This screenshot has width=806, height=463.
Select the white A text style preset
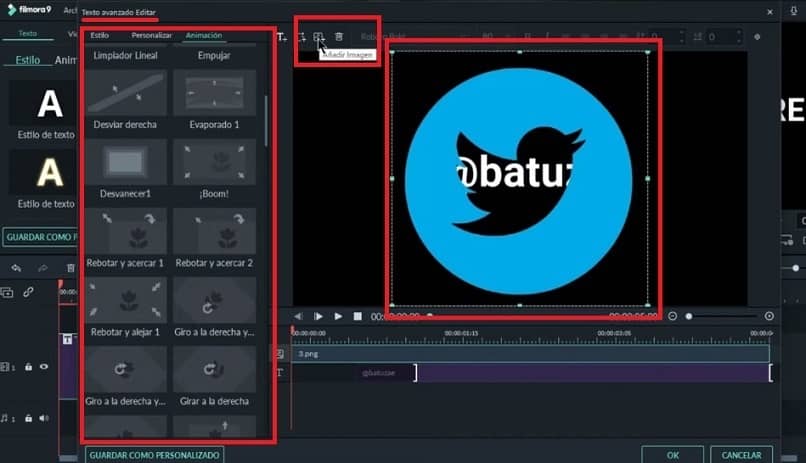point(45,104)
